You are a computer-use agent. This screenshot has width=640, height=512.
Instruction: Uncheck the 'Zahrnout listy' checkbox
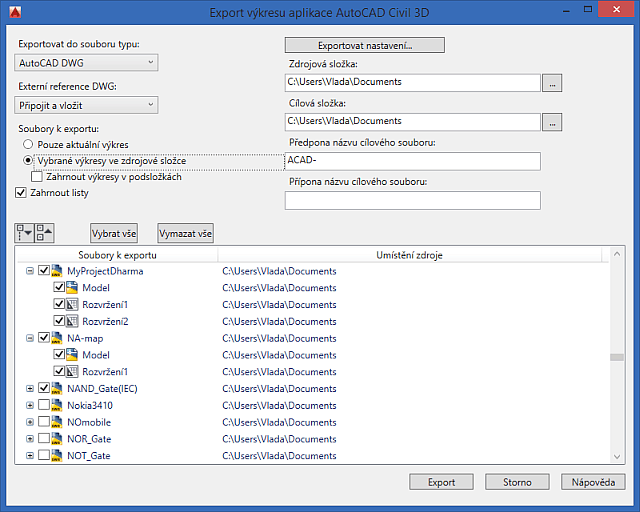click(22, 193)
